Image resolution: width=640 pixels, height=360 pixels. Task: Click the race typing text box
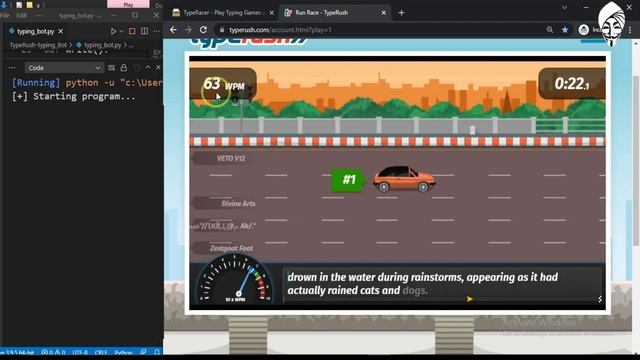(x=442, y=284)
